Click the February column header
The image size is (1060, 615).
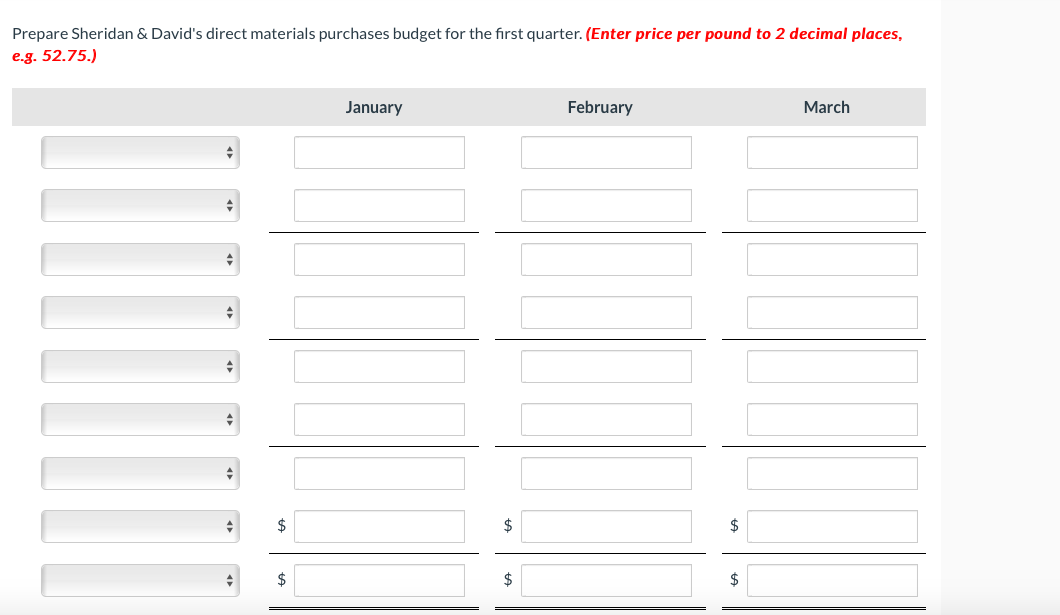600,107
